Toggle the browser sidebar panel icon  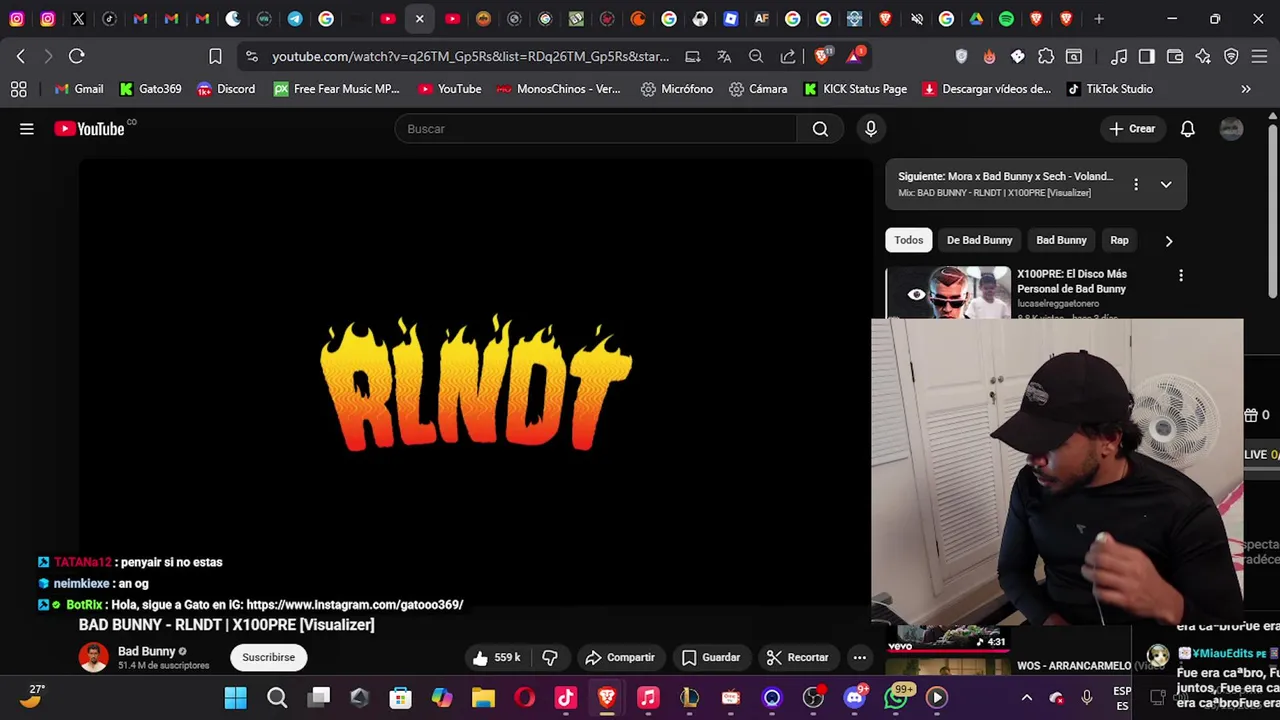1147,57
